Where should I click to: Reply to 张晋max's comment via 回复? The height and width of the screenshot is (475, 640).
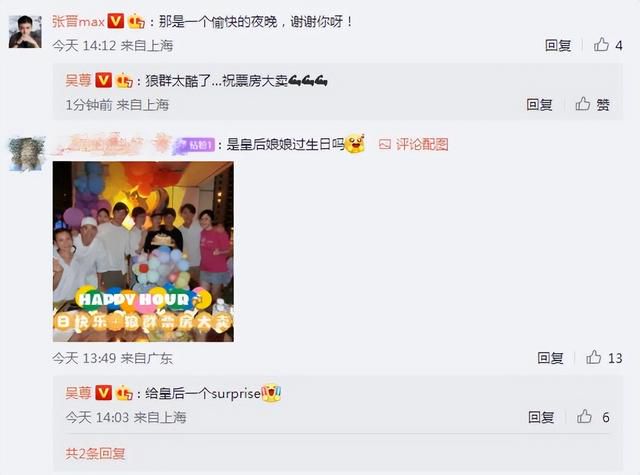[558, 45]
